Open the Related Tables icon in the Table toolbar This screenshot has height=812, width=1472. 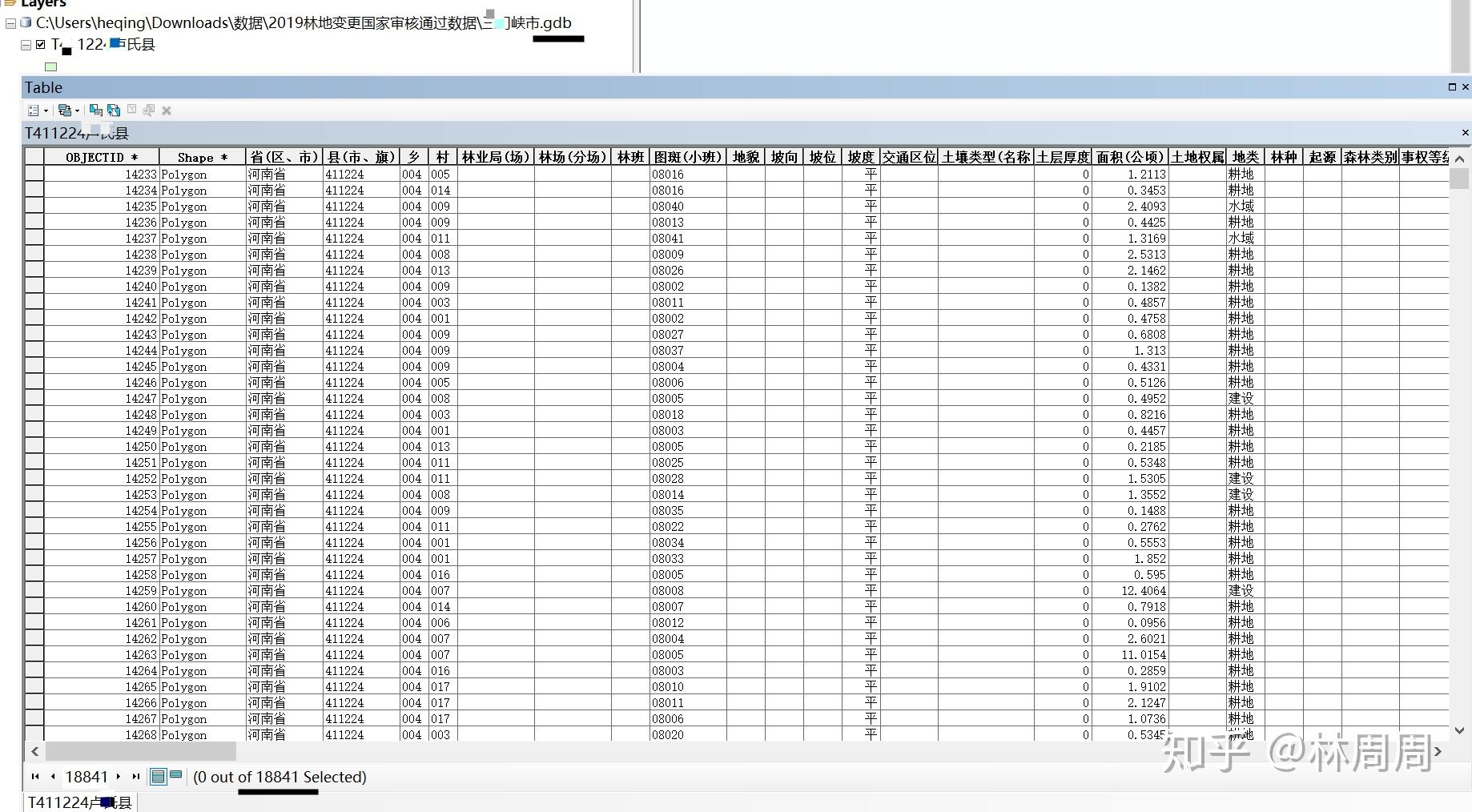click(x=65, y=111)
